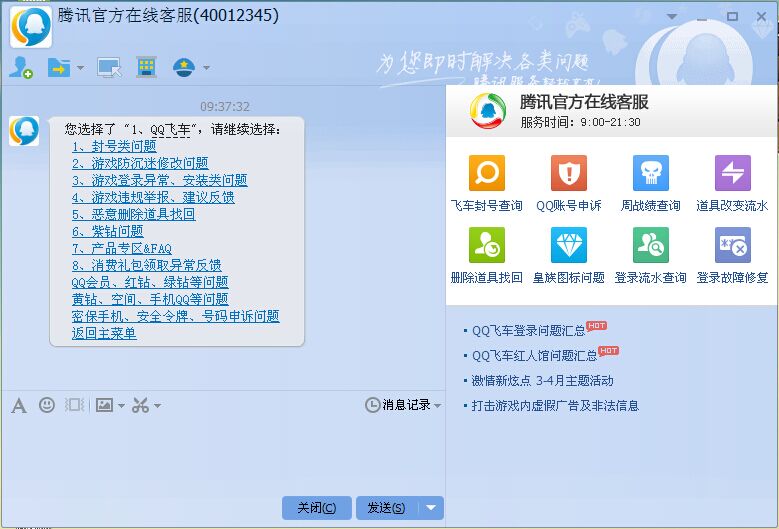Open link 6、紫钻问题
The height and width of the screenshot is (529, 779).
(x=108, y=231)
